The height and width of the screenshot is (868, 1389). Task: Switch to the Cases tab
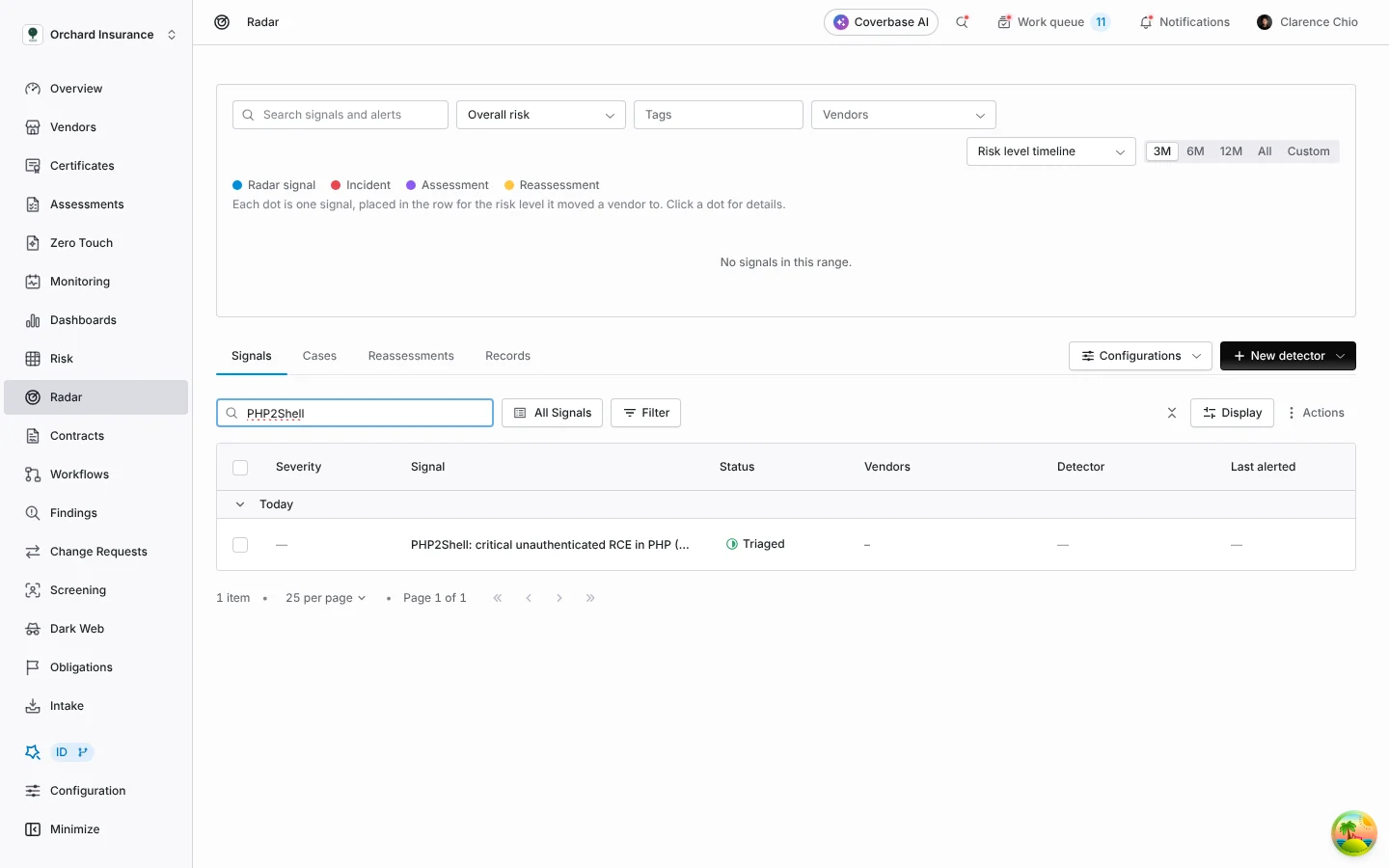point(319,356)
